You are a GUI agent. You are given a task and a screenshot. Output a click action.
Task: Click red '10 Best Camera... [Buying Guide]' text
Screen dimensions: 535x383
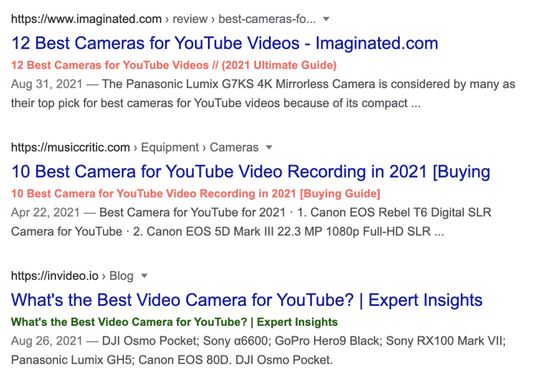tap(196, 194)
